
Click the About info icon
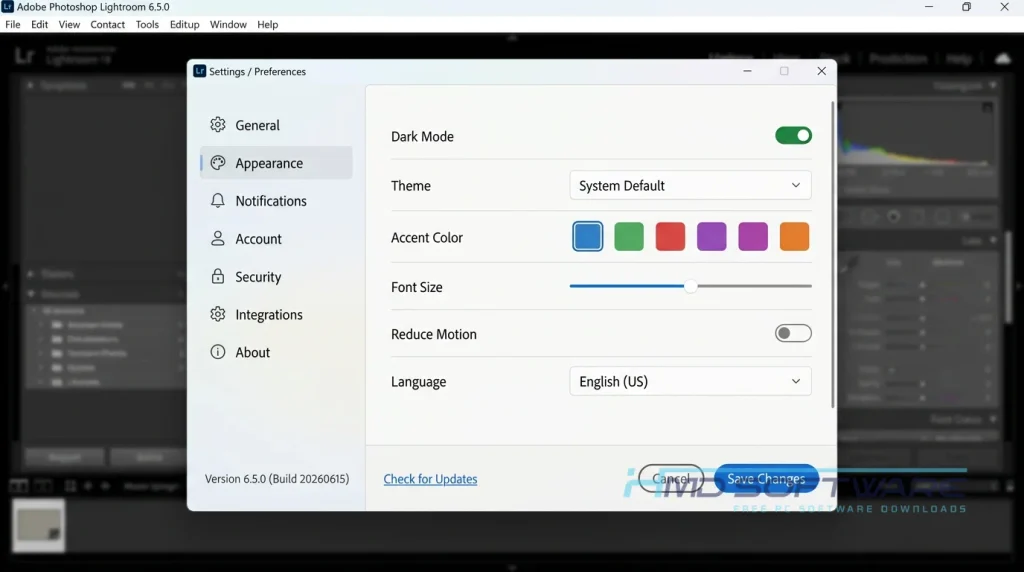217,352
